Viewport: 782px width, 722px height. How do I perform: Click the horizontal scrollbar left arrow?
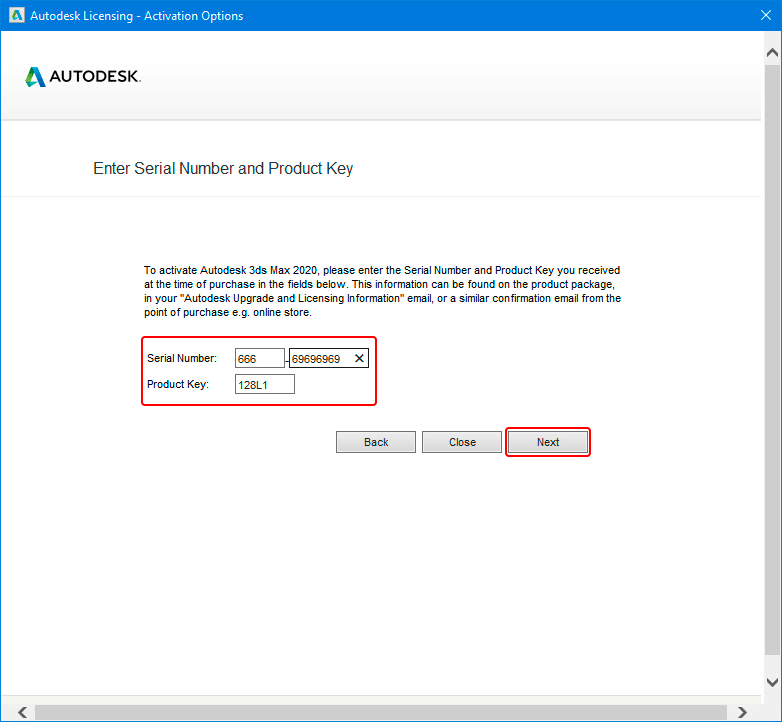coord(22,712)
